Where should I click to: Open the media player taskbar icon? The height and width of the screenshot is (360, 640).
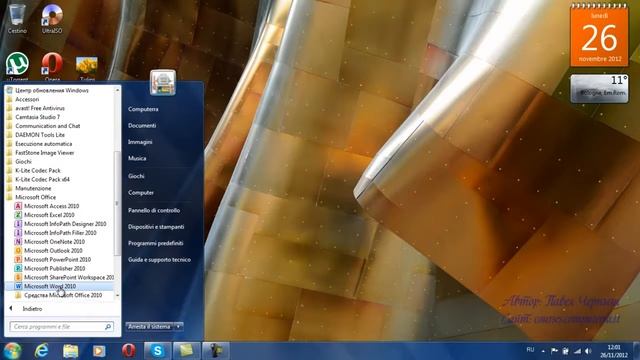tap(99, 351)
